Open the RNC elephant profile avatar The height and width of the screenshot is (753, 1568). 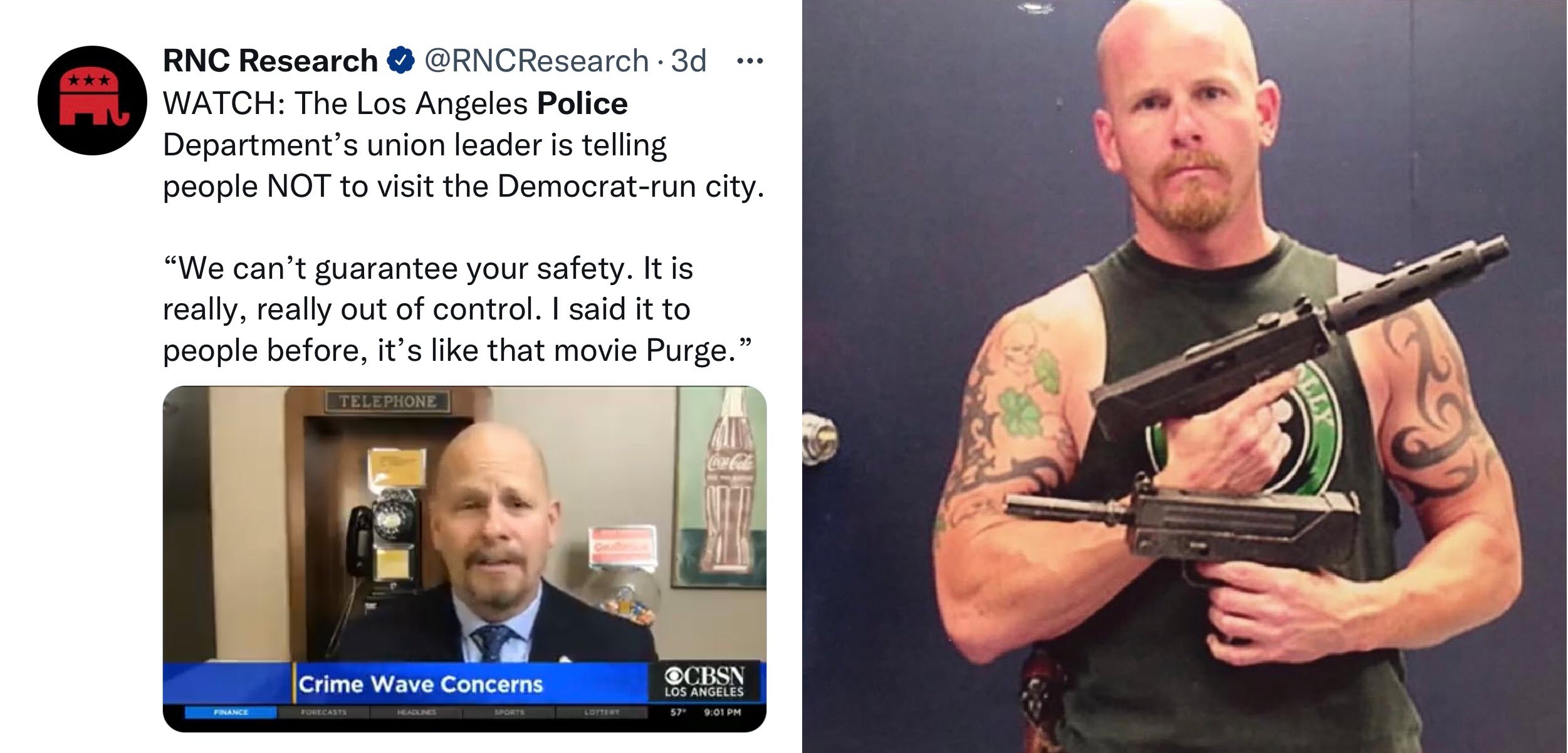tap(92, 100)
